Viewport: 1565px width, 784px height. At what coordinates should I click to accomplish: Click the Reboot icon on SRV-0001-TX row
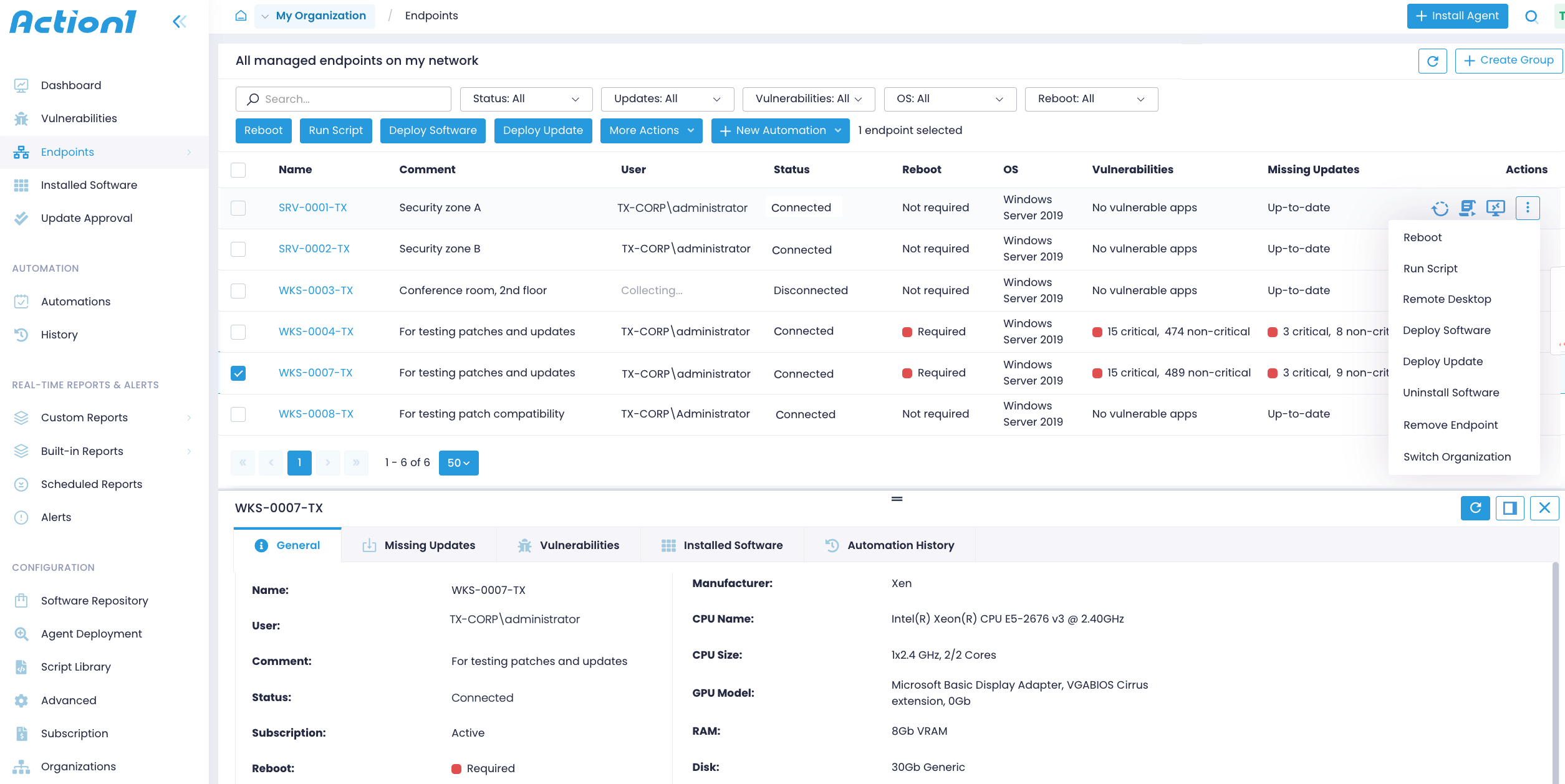point(1440,208)
